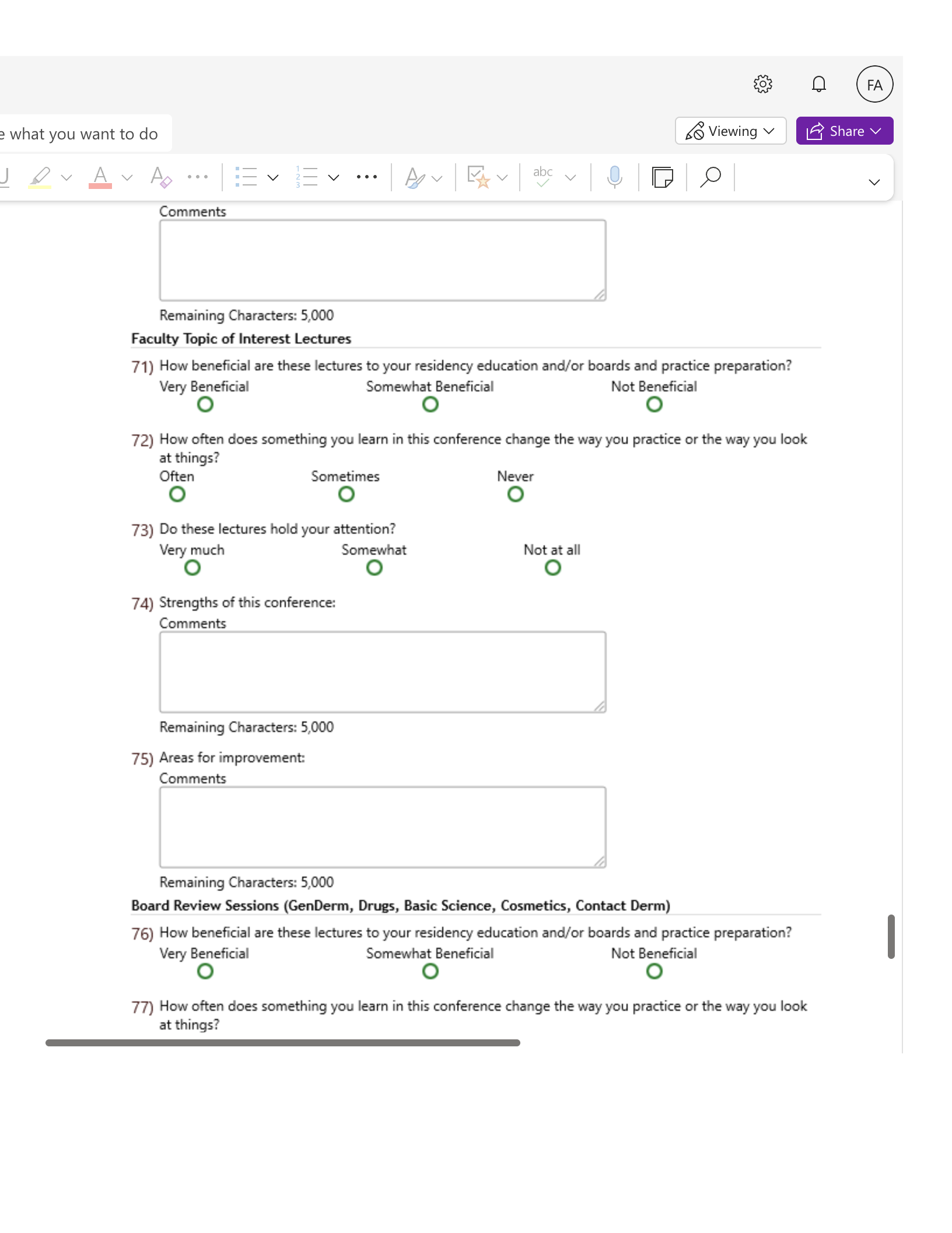This screenshot has height=1233, width=952.
Task: Open more font options ellipsis
Action: click(198, 177)
